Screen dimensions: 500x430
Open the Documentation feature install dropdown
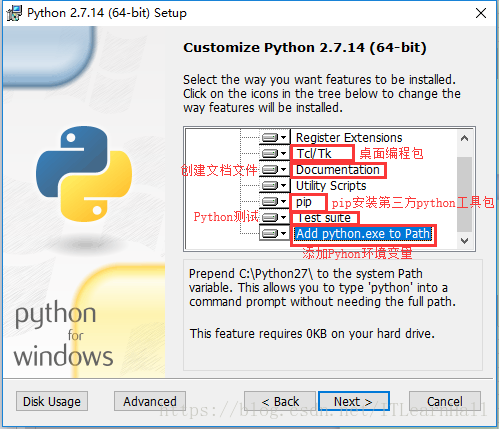pos(274,170)
